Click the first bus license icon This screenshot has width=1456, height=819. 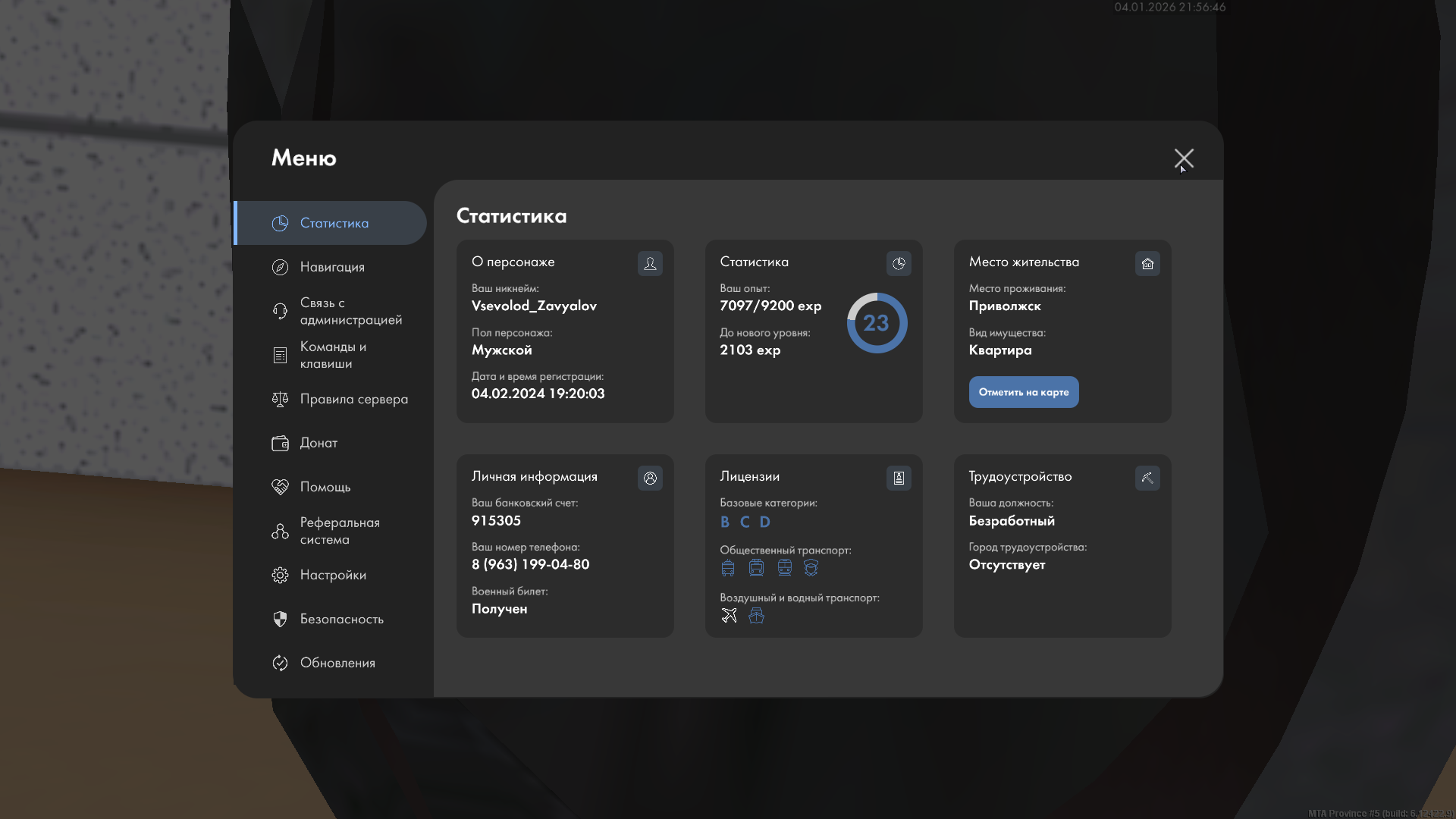pyautogui.click(x=728, y=568)
